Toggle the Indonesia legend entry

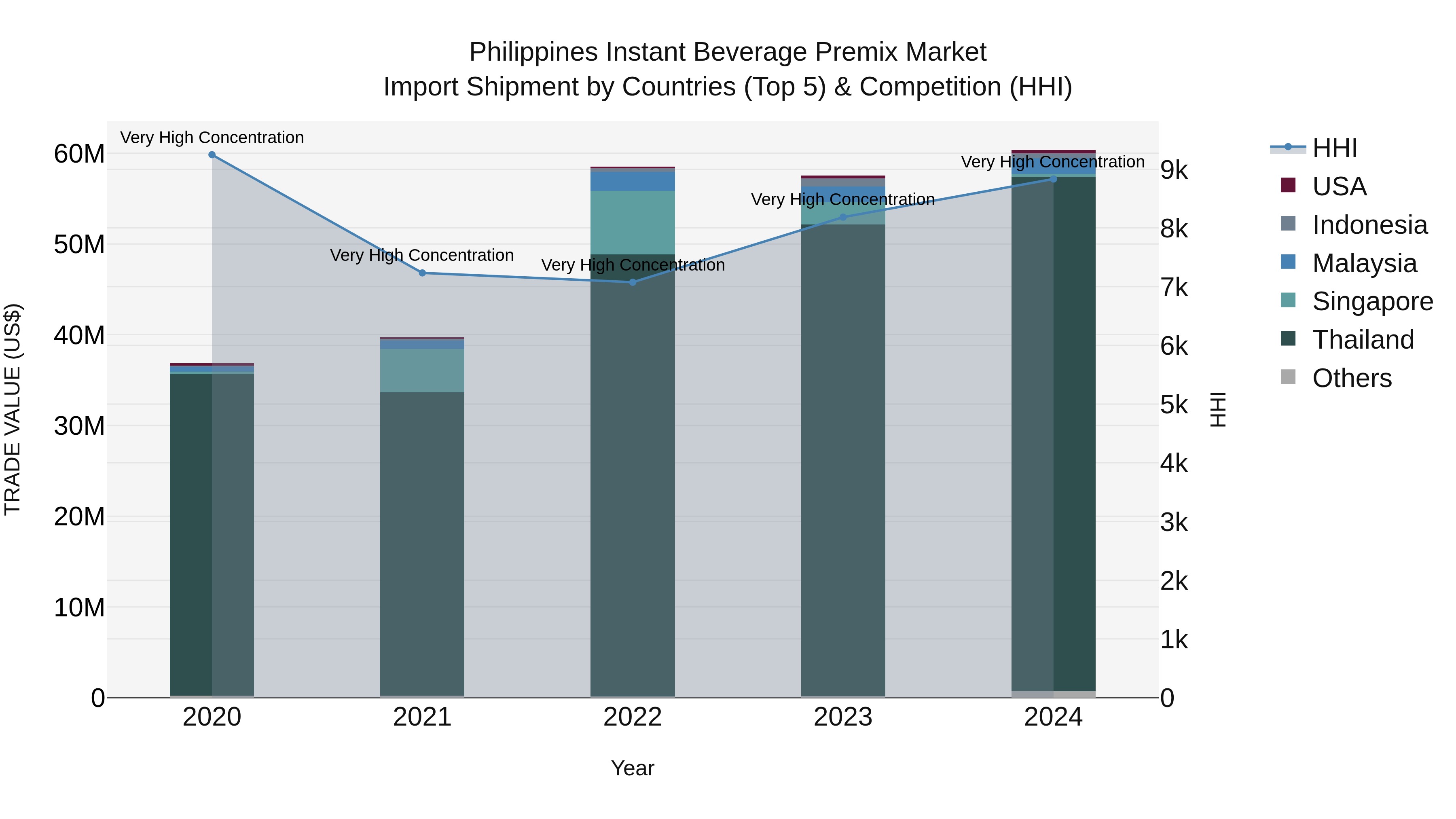click(1354, 224)
